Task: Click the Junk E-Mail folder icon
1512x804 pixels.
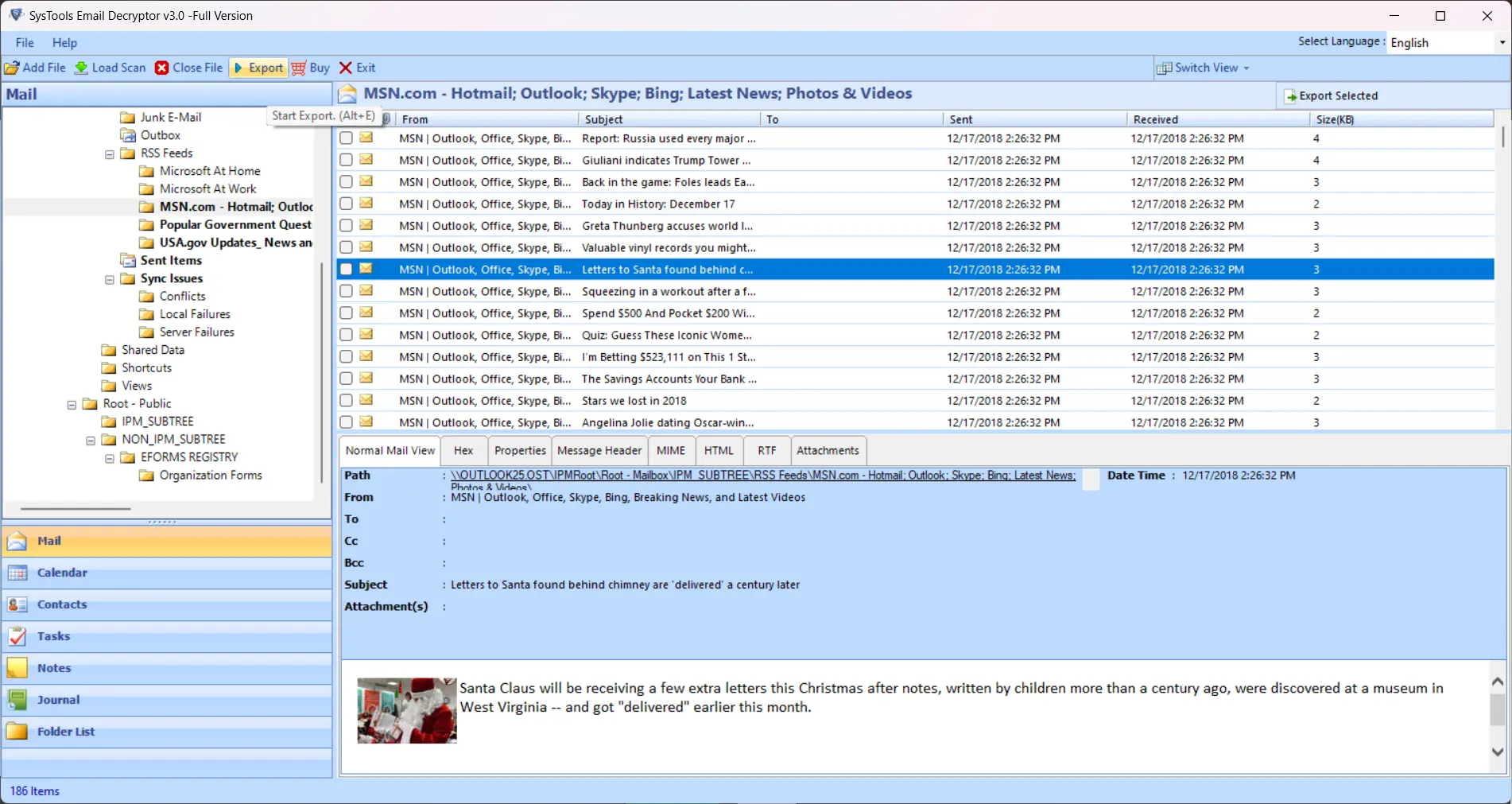Action: coord(127,118)
